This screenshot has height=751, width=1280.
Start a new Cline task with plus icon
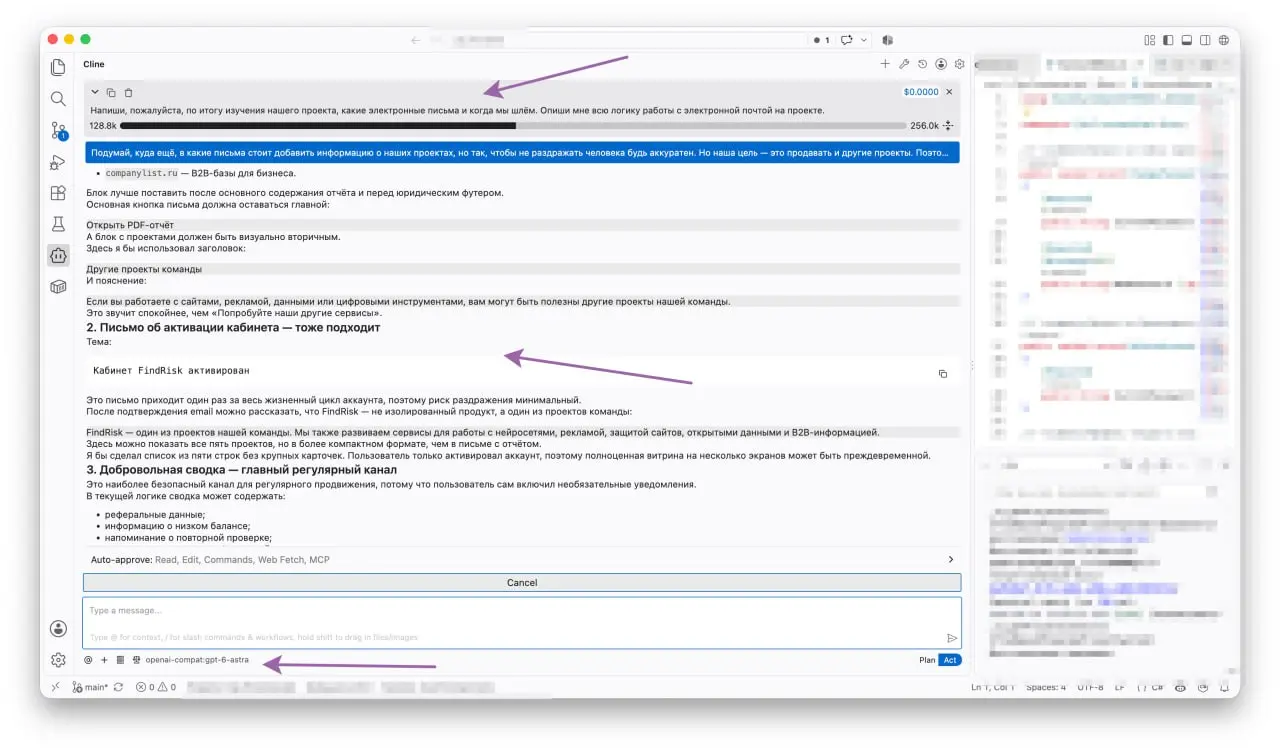pos(885,64)
